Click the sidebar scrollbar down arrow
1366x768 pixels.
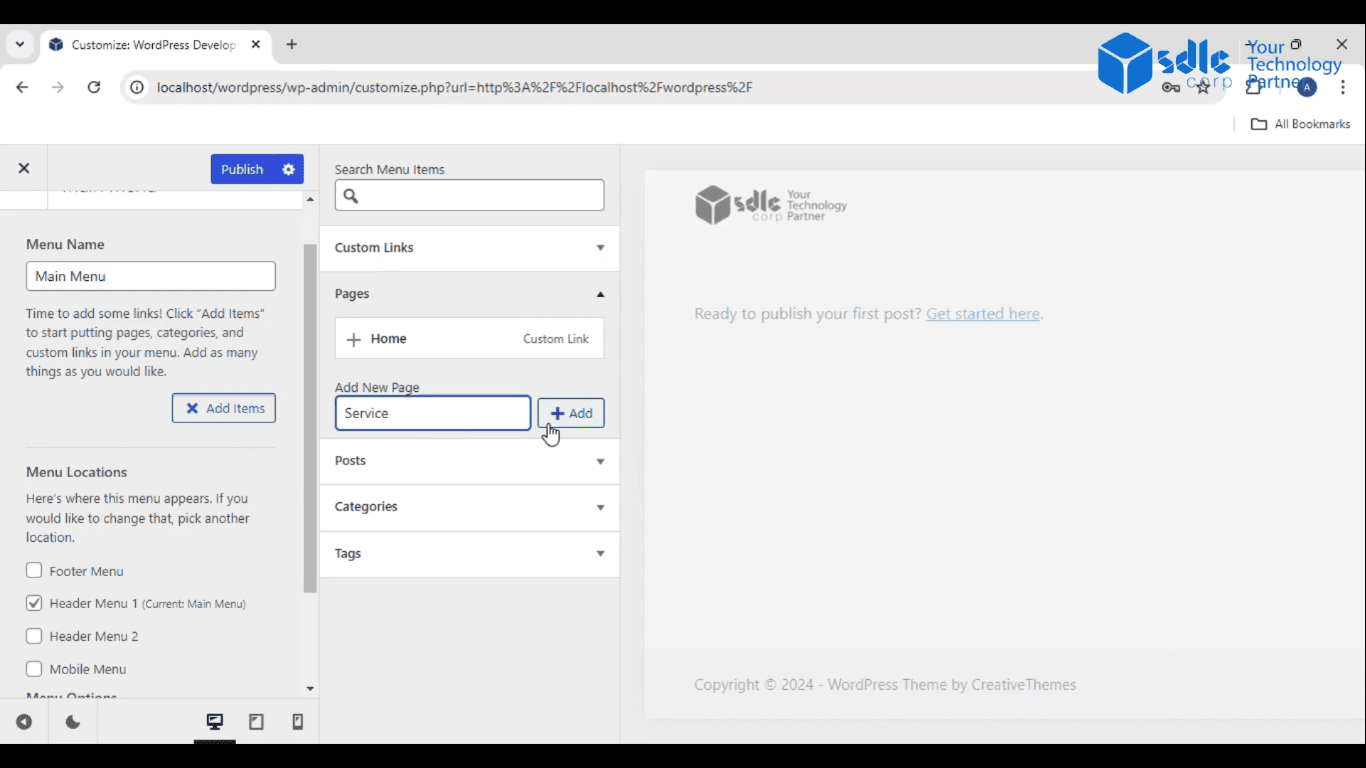tap(310, 689)
